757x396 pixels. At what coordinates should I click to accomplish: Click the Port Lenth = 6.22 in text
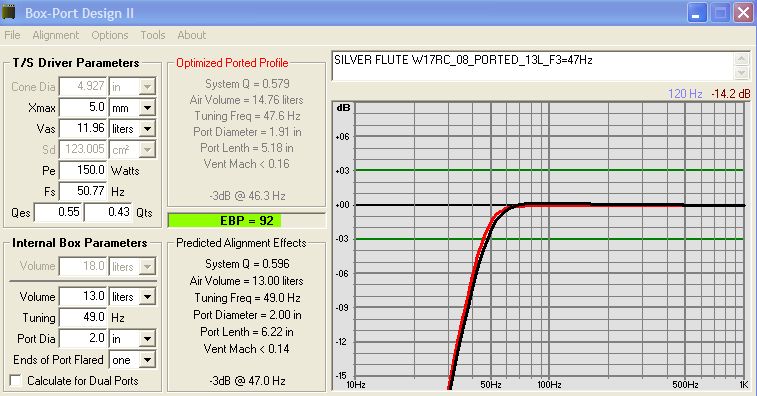247,332
